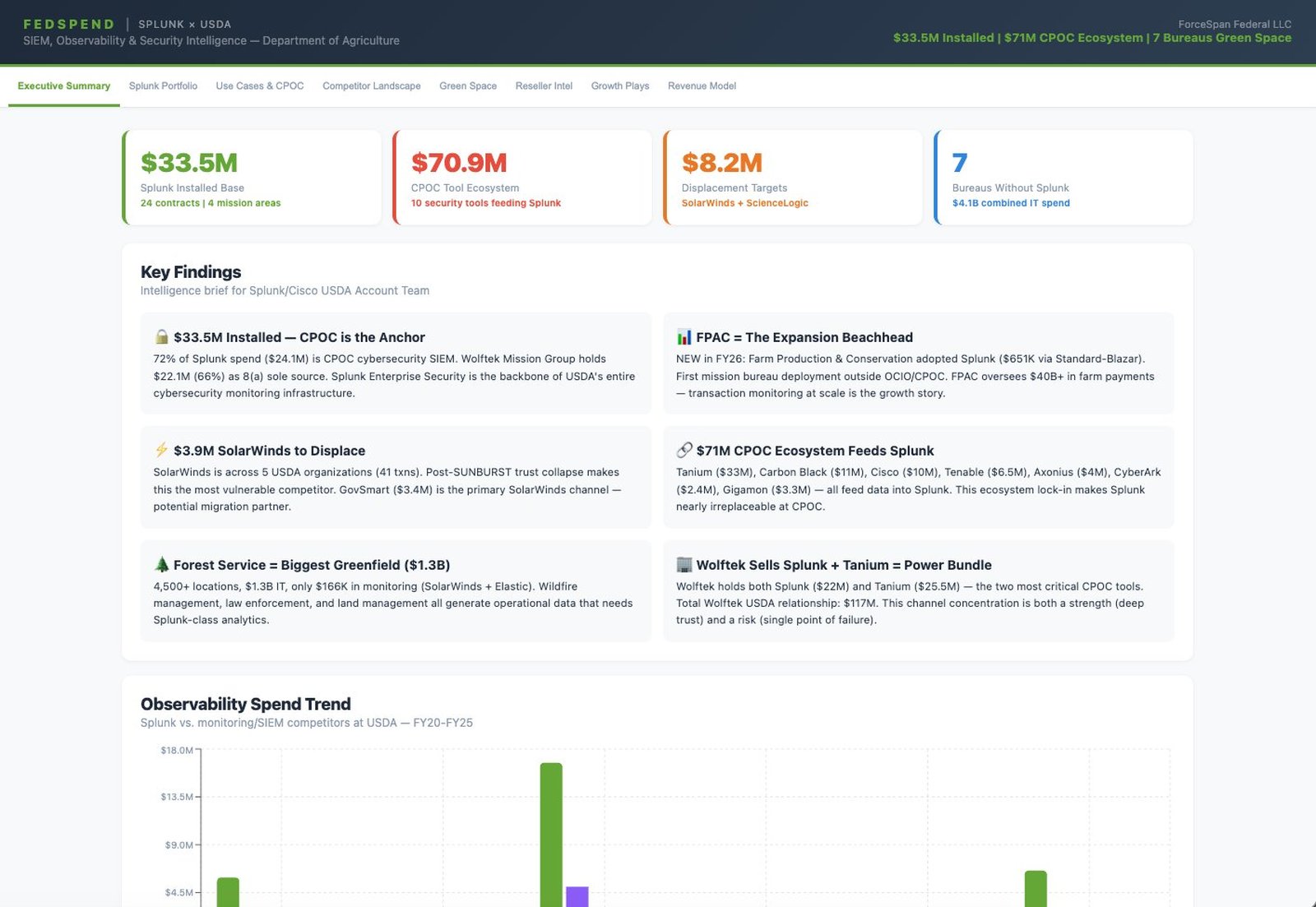
Task: Open the Reseller Intel tab
Action: click(x=544, y=86)
